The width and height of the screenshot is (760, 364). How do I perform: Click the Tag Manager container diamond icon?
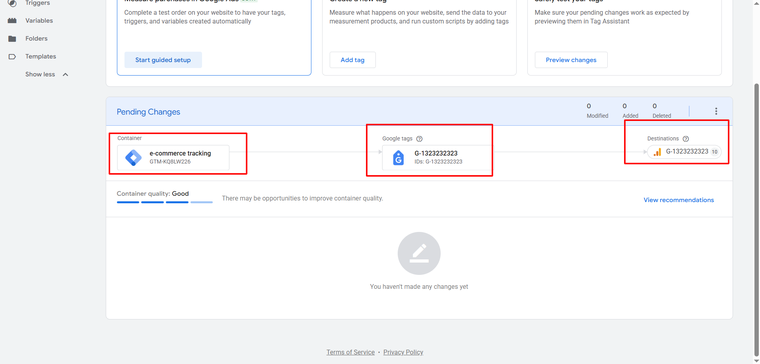point(133,158)
